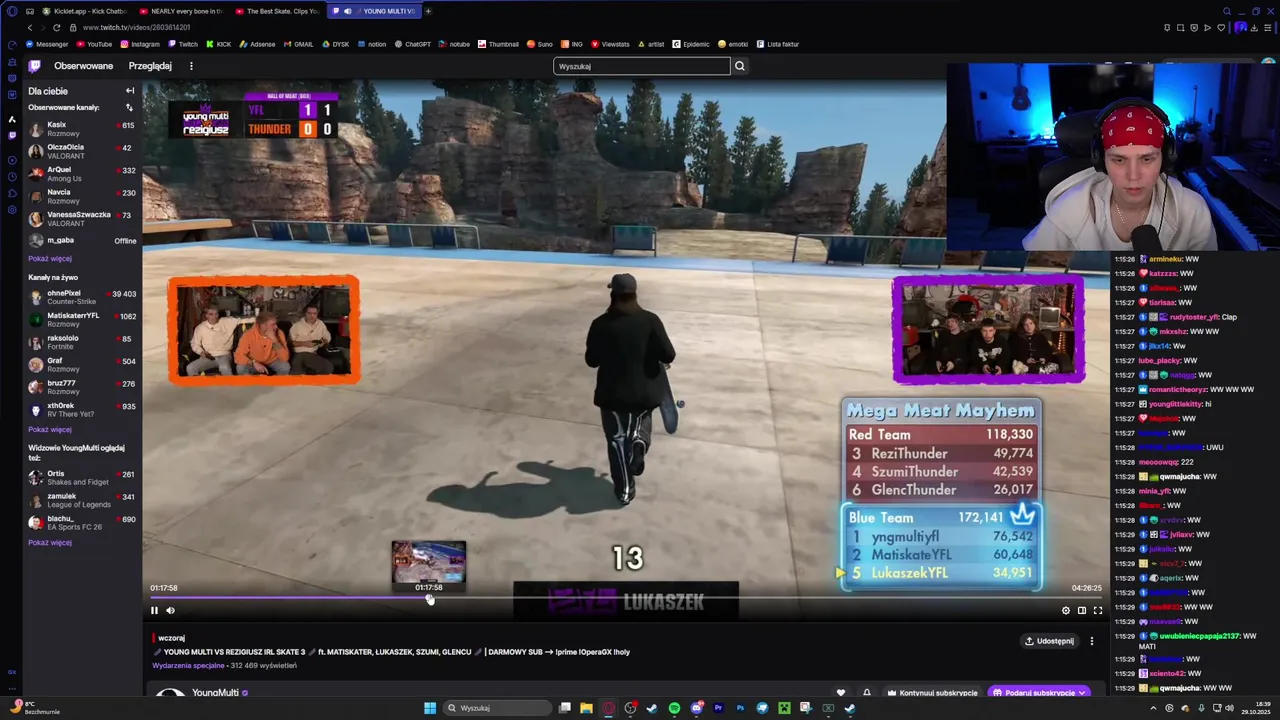
Task: Open ChatGPT bookmark
Action: [412, 44]
